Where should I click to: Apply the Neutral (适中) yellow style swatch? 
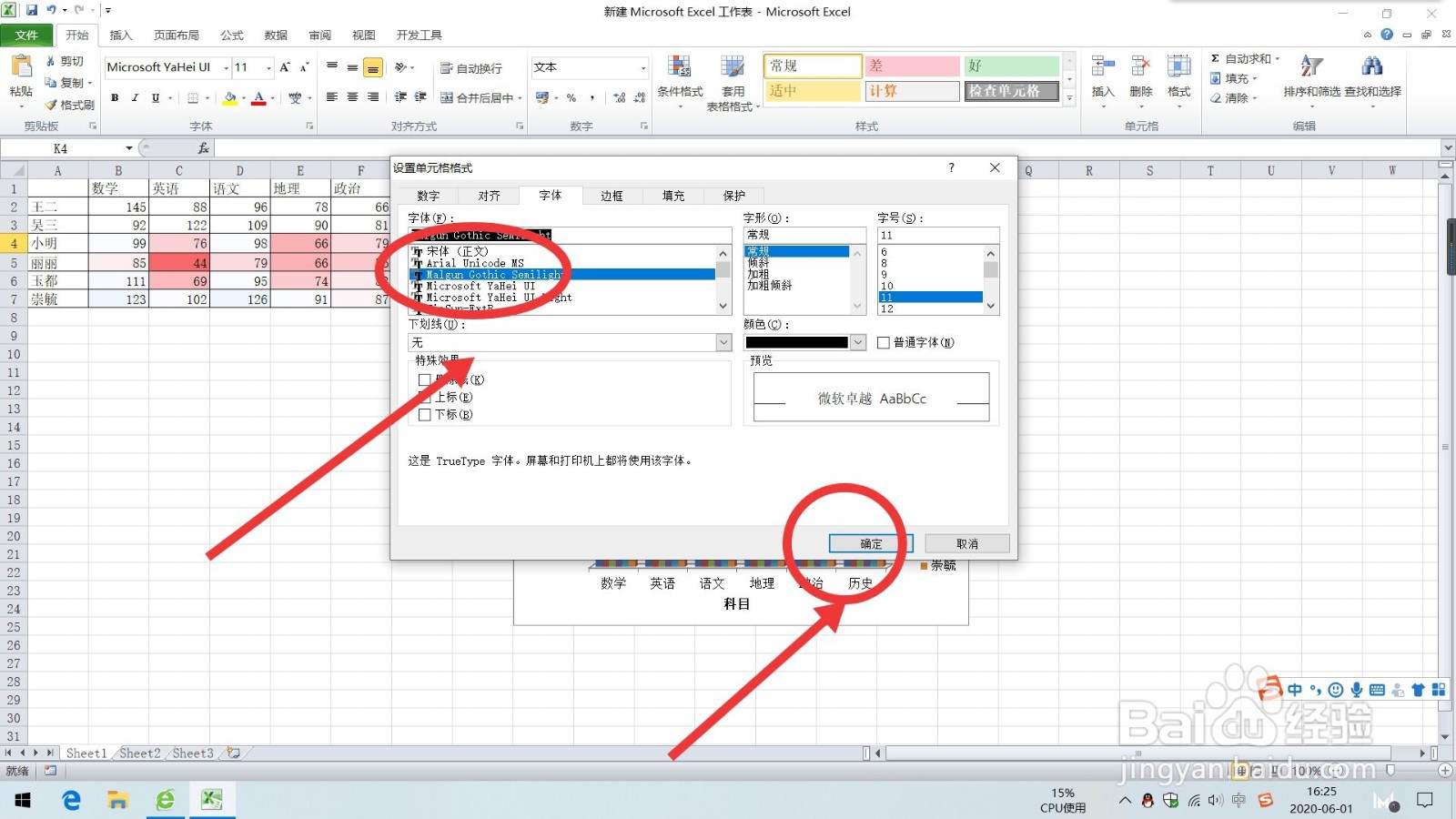813,91
